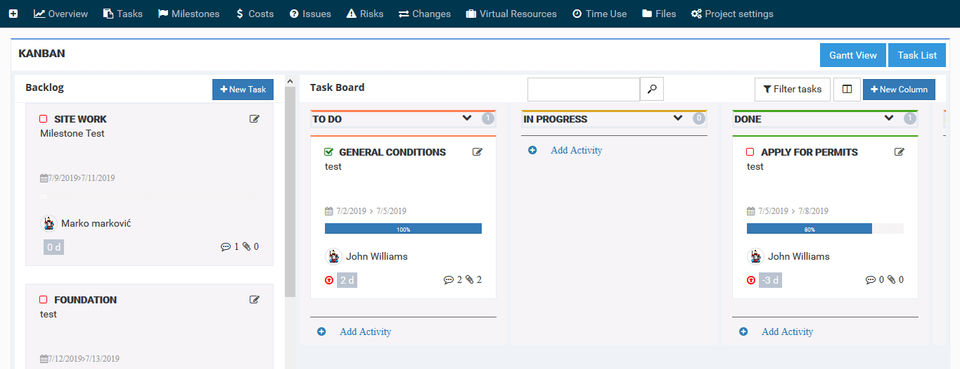Expand the IN PROGRESS column chevron
Screen dimensions: 960x369
[x=678, y=118]
